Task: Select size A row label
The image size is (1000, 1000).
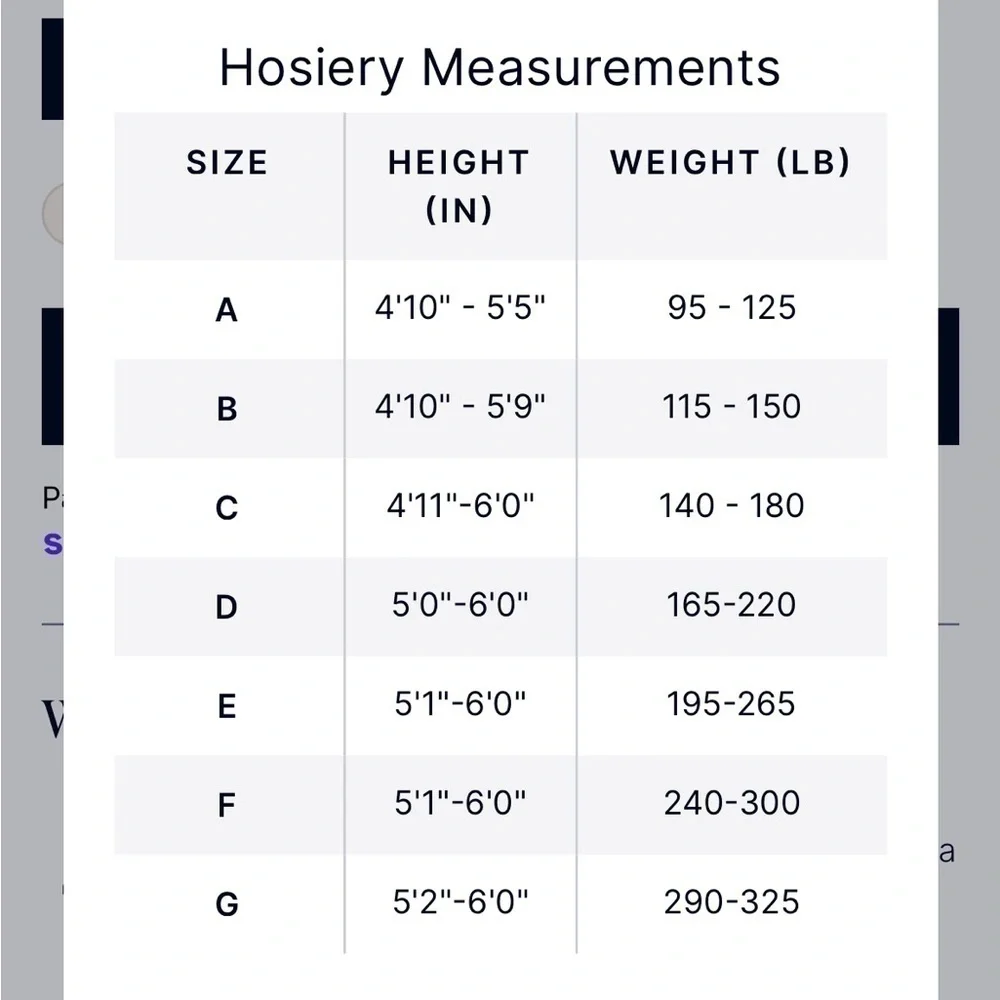Action: pyautogui.click(x=227, y=310)
